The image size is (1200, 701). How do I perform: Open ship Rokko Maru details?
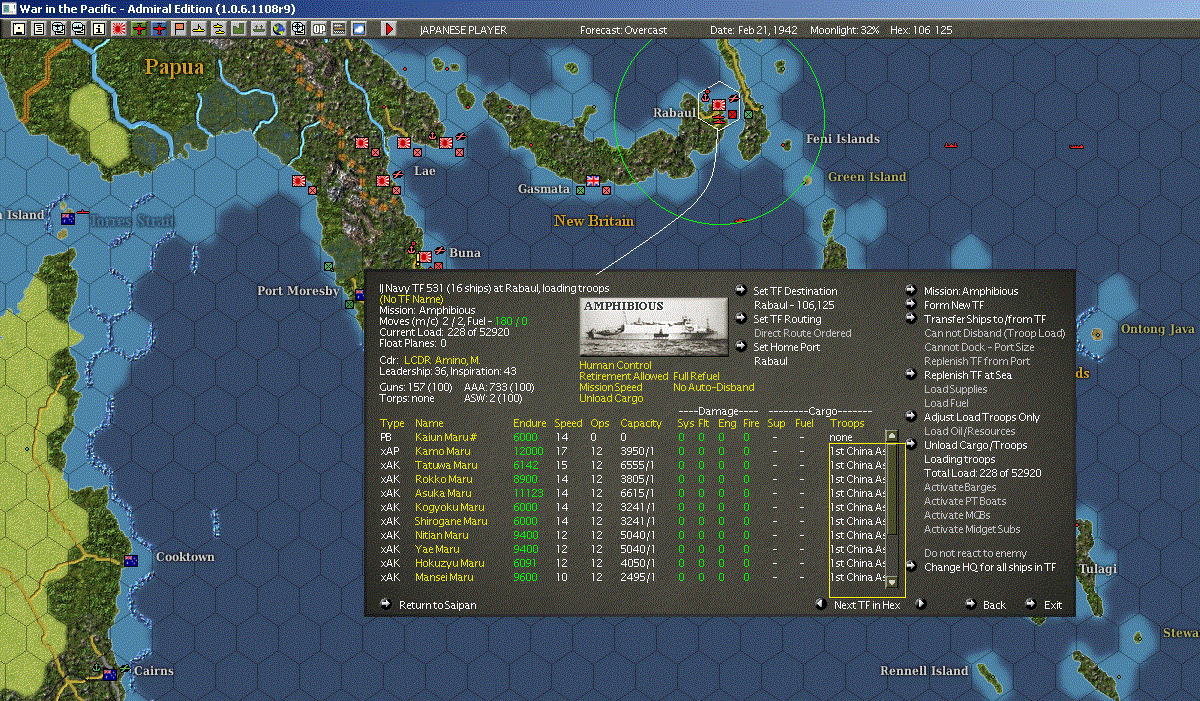[443, 480]
